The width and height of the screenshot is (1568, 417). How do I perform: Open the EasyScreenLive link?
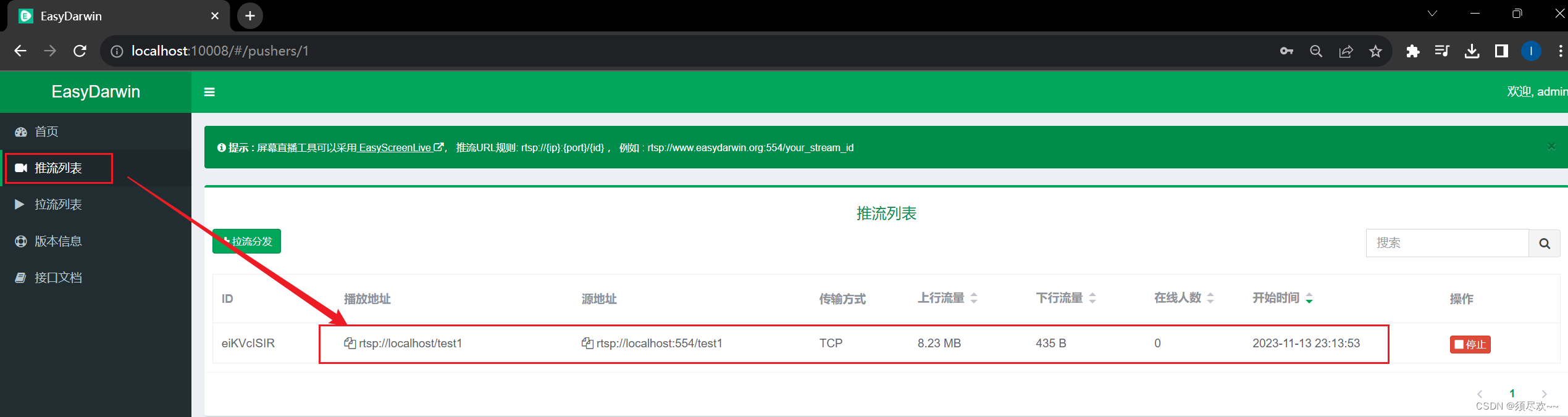tap(401, 147)
